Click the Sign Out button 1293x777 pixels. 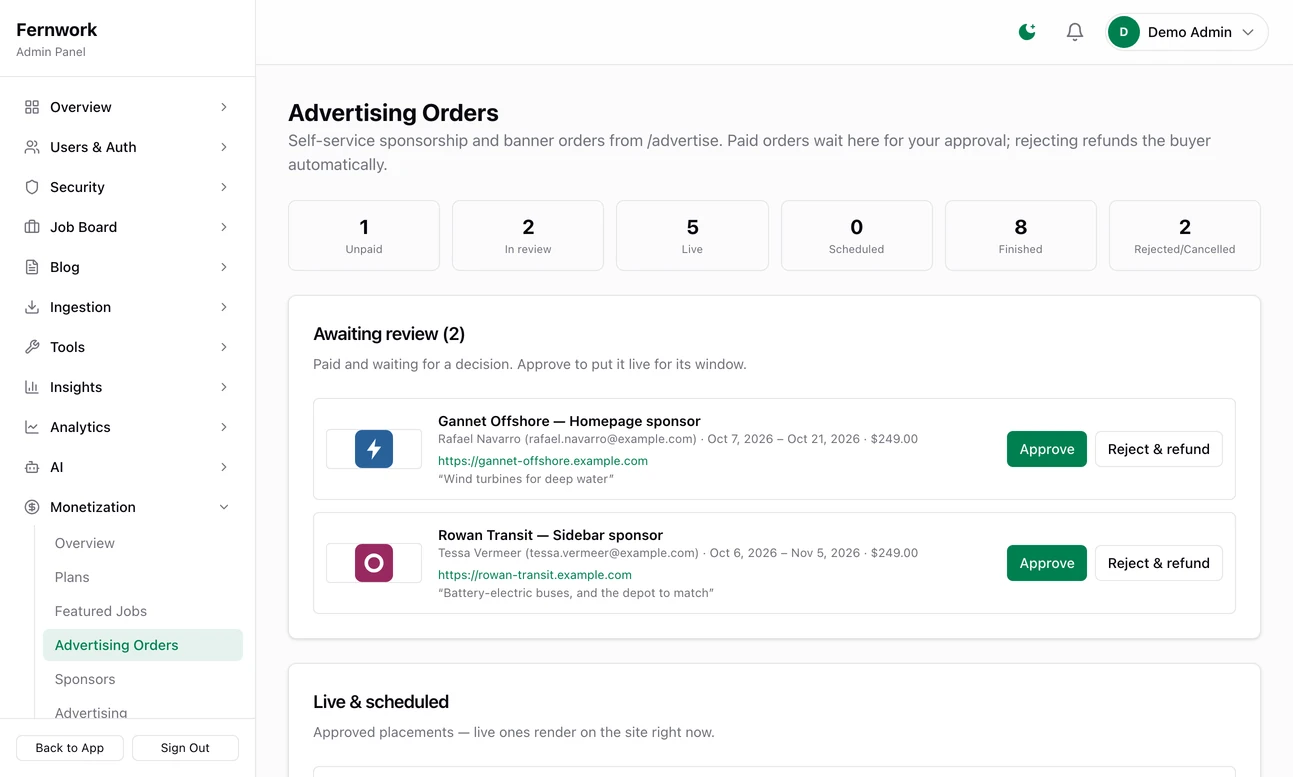[185, 748]
